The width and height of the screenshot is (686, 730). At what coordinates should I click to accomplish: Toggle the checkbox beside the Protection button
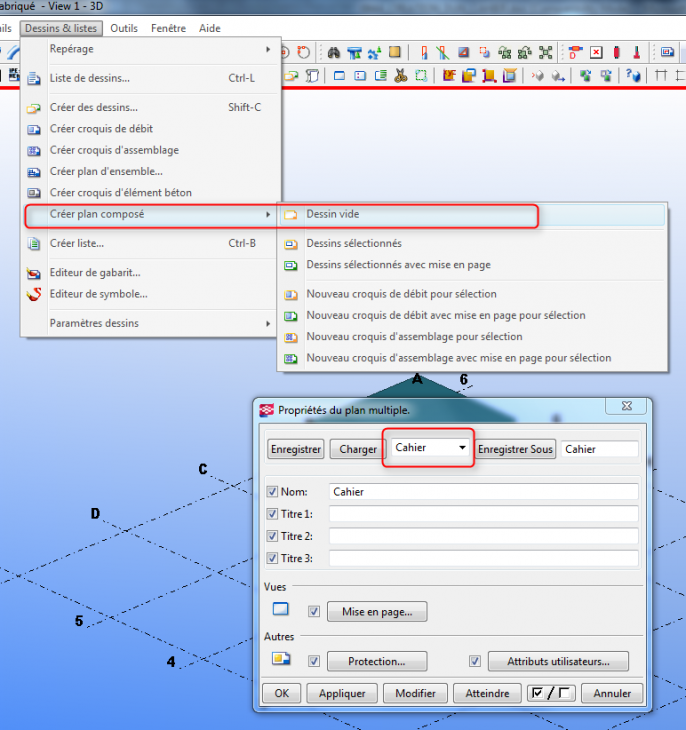314,661
